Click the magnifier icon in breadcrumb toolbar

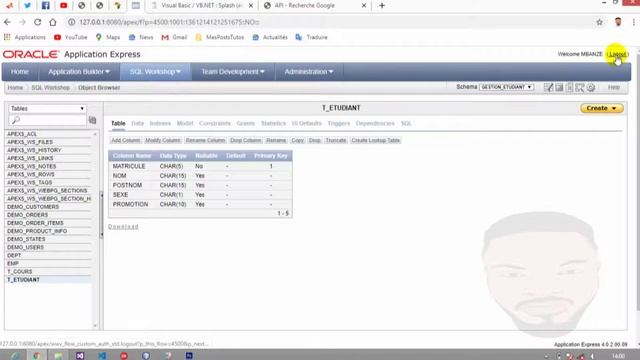(x=580, y=87)
